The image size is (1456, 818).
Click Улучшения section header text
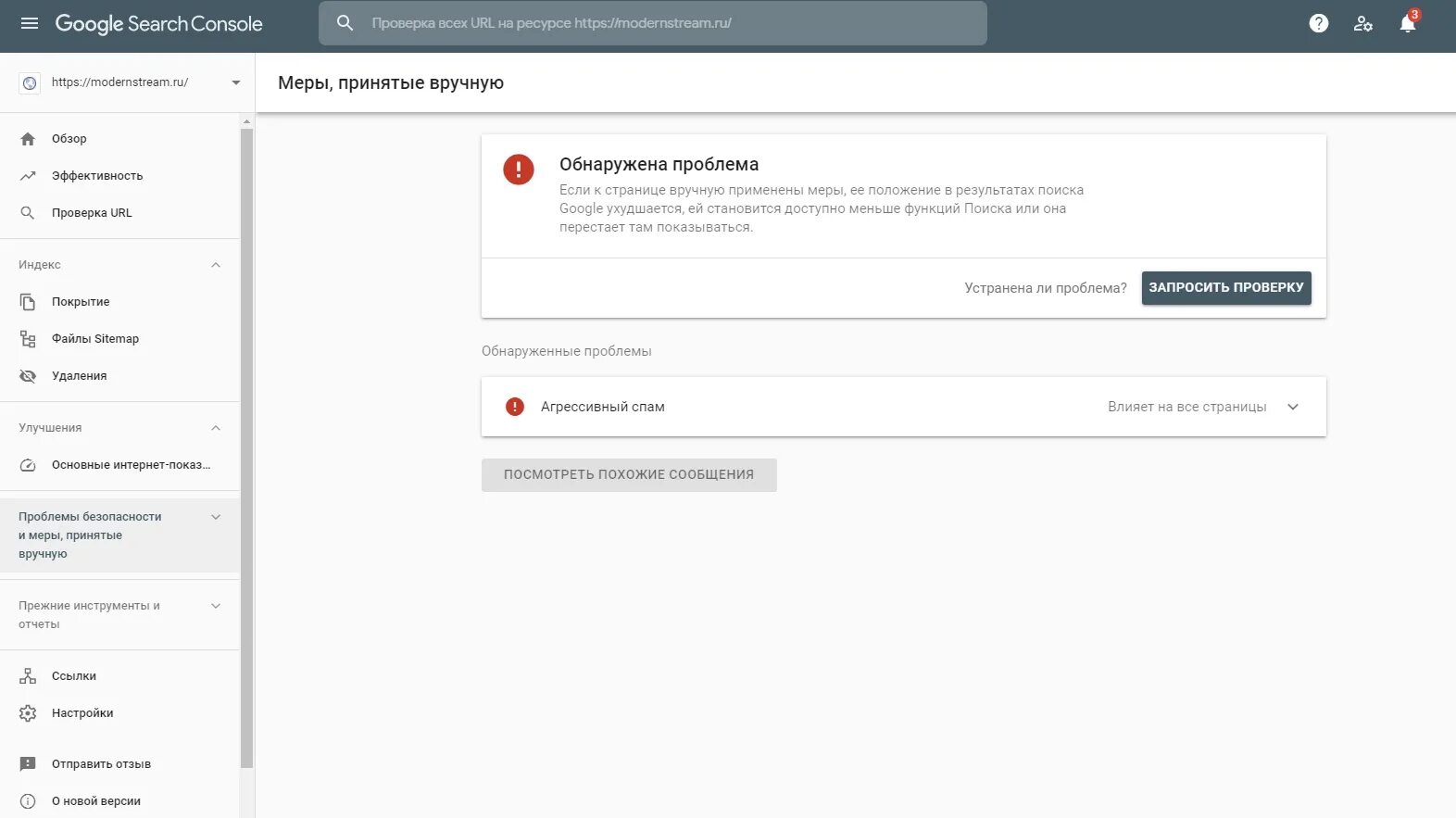tap(50, 428)
